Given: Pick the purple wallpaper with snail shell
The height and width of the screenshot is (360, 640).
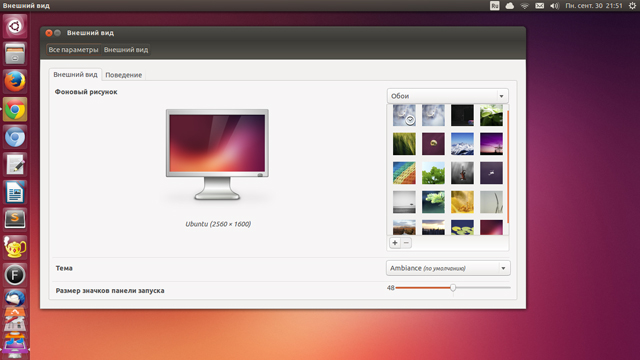Looking at the screenshot, I should point(433,144).
